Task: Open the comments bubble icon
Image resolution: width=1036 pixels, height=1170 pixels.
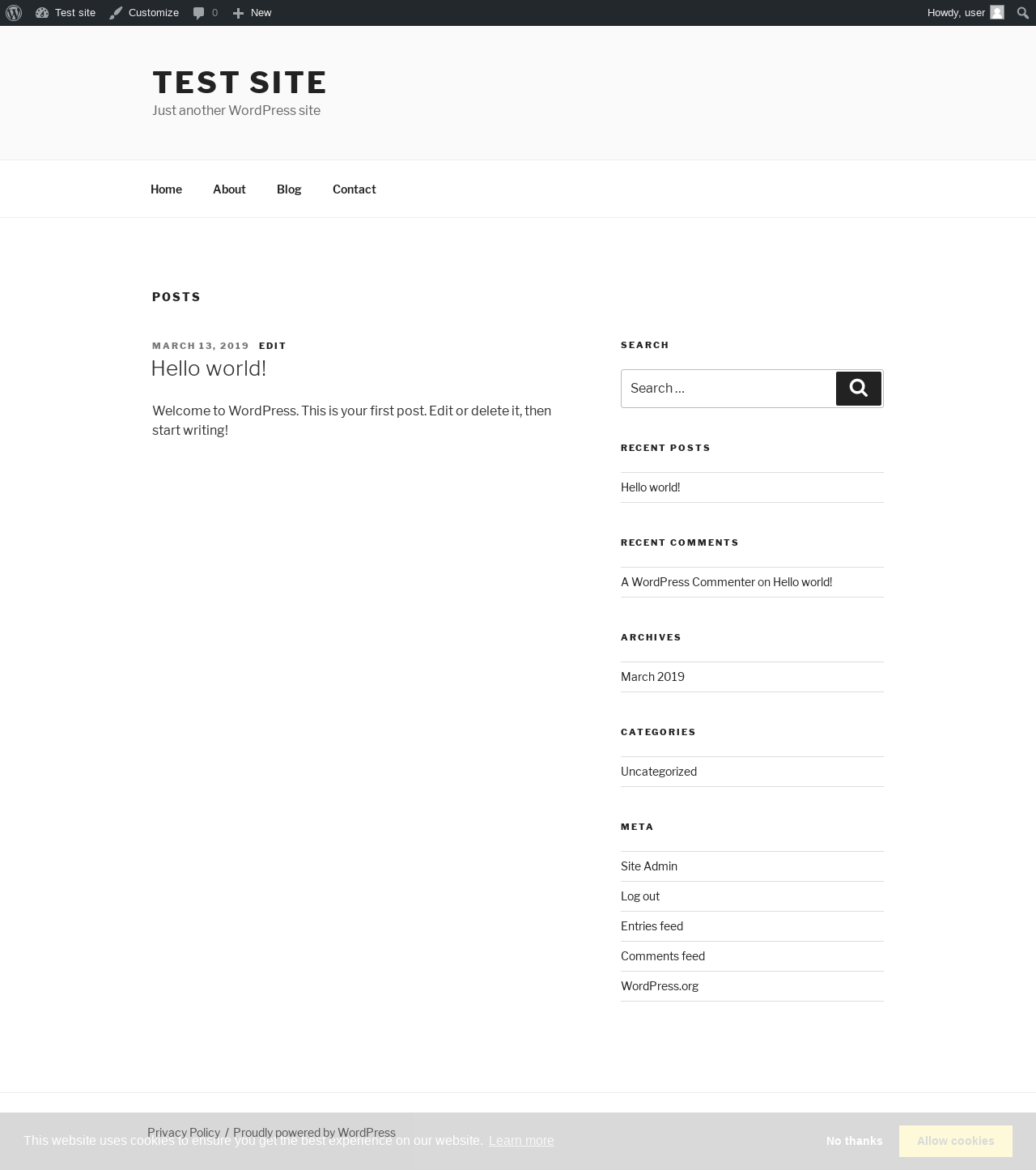Action: [198, 13]
